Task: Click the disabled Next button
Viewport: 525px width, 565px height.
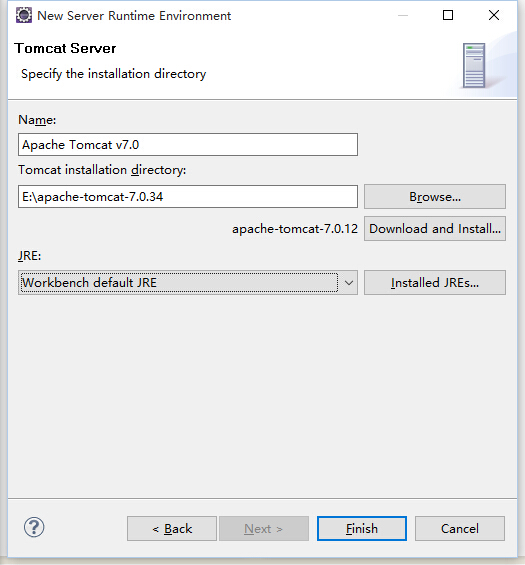Action: tap(264, 529)
